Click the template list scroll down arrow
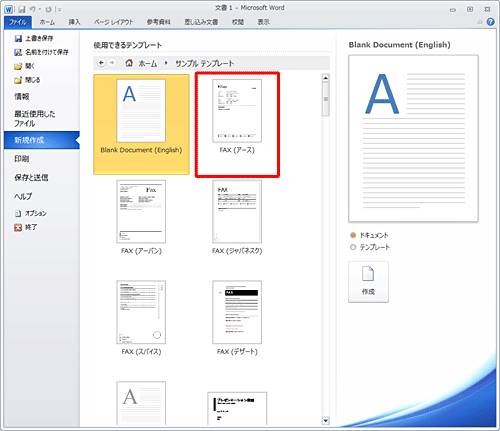The image size is (500, 431). [x=326, y=421]
